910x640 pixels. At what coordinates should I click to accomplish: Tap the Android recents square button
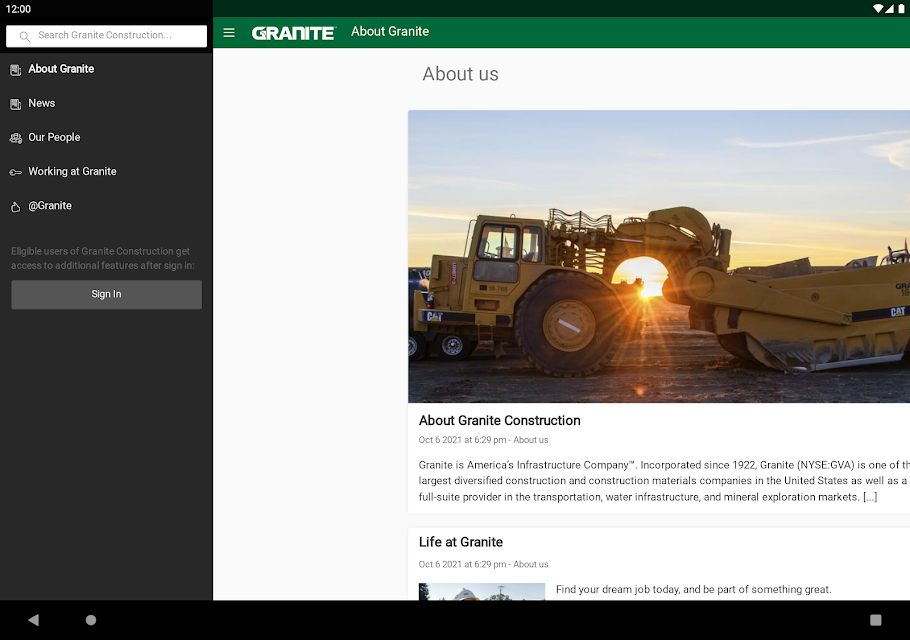click(x=876, y=620)
